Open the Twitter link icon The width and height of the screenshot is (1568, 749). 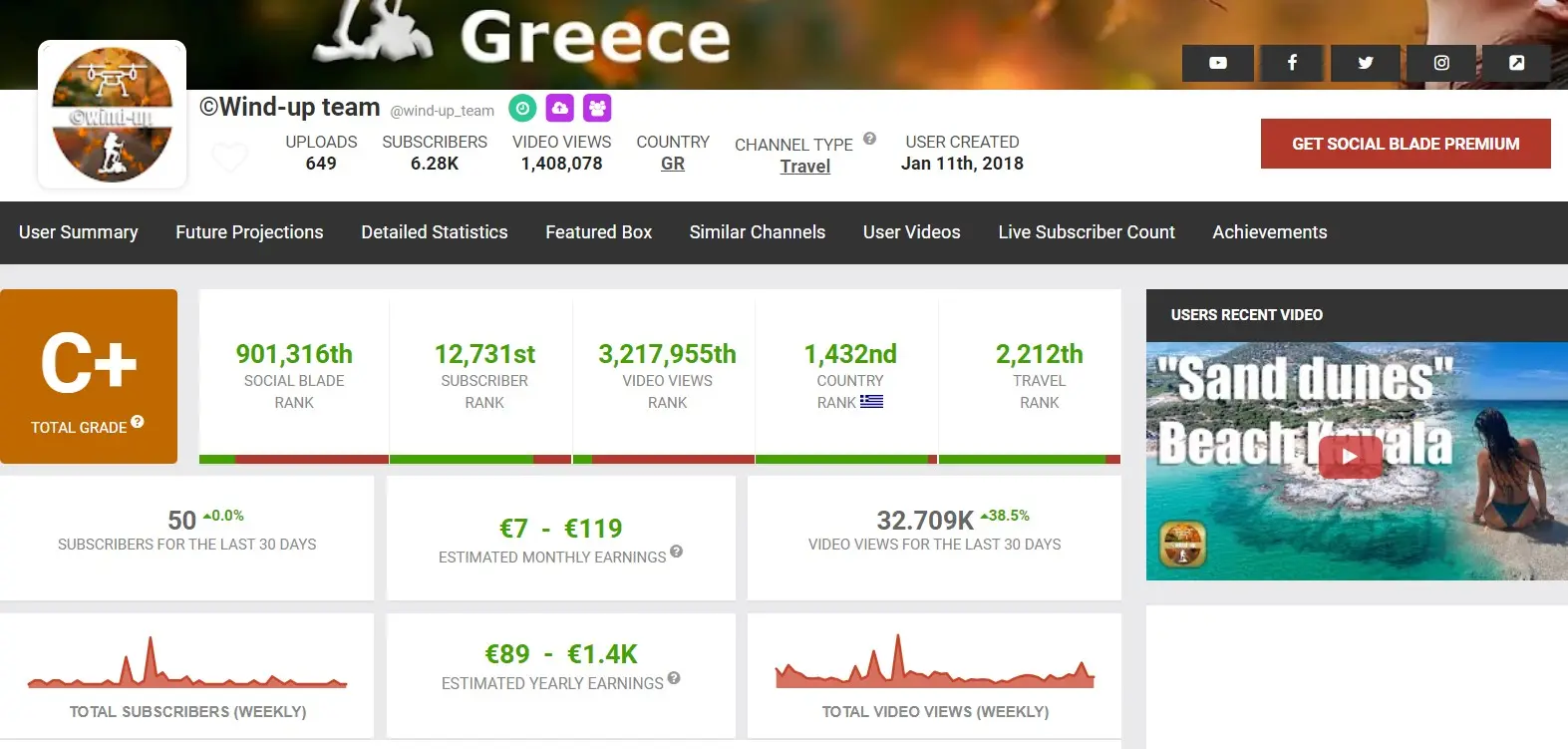point(1366,63)
